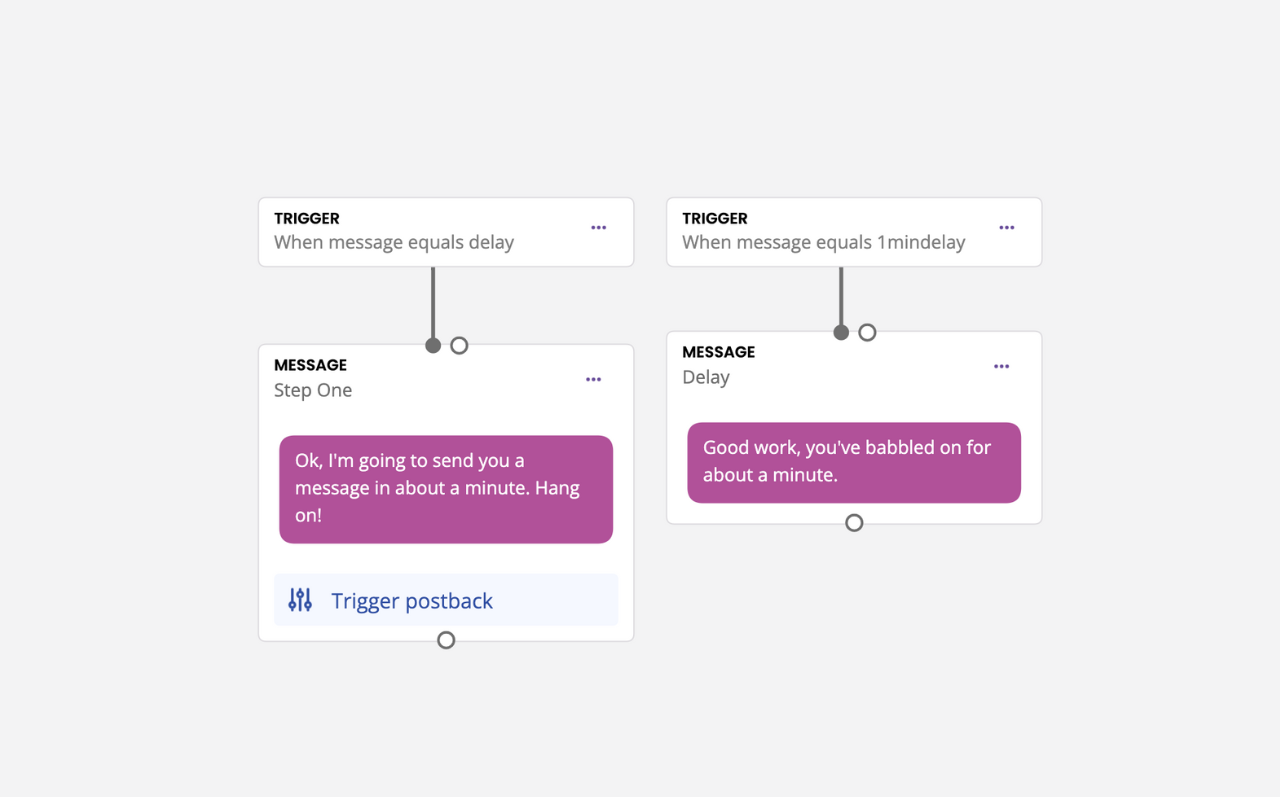Screen dimensions: 1280x797
Task: Click hollow input port atop Step One card
Action: pyautogui.click(x=459, y=345)
